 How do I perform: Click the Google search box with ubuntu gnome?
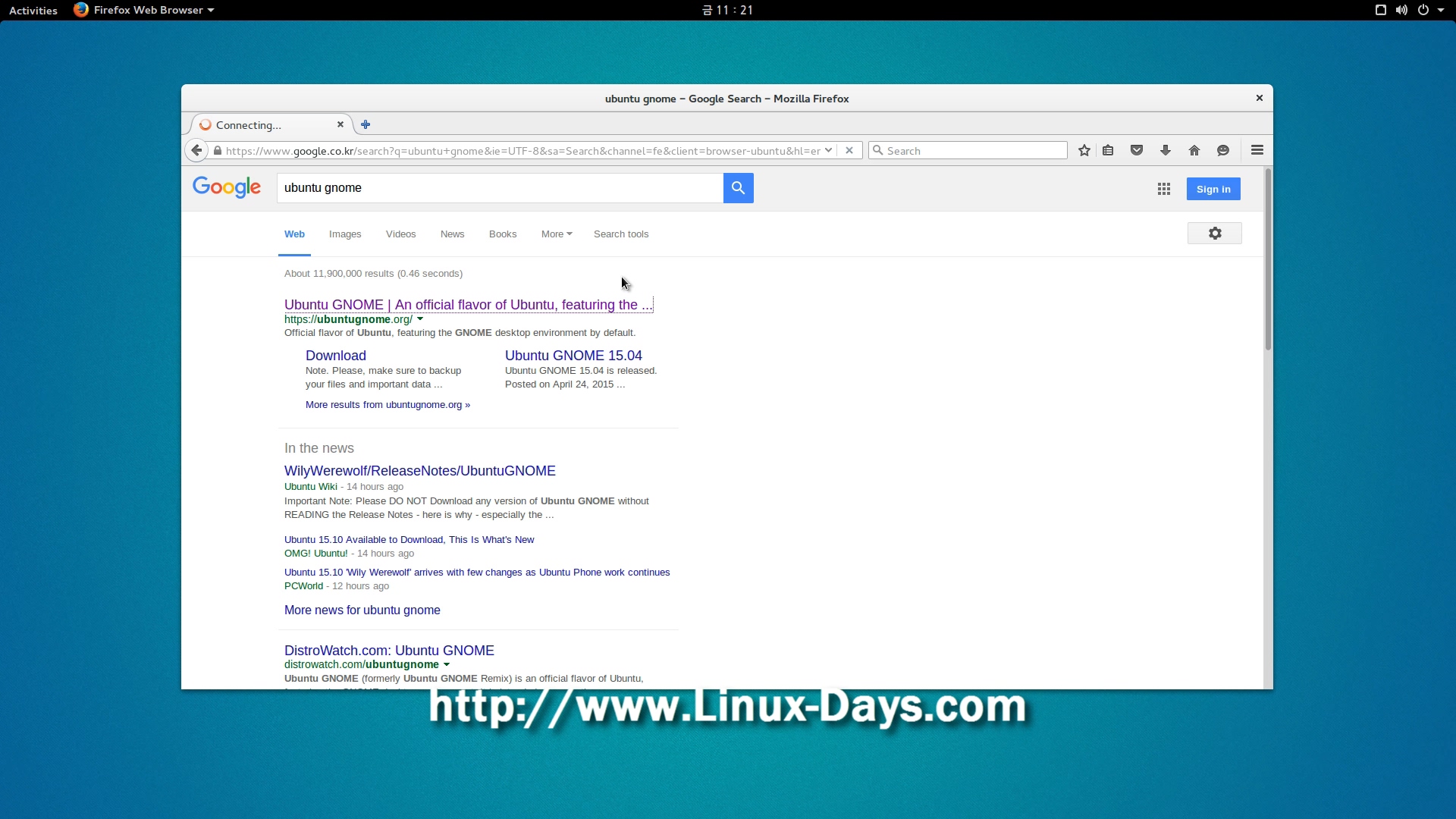[500, 187]
